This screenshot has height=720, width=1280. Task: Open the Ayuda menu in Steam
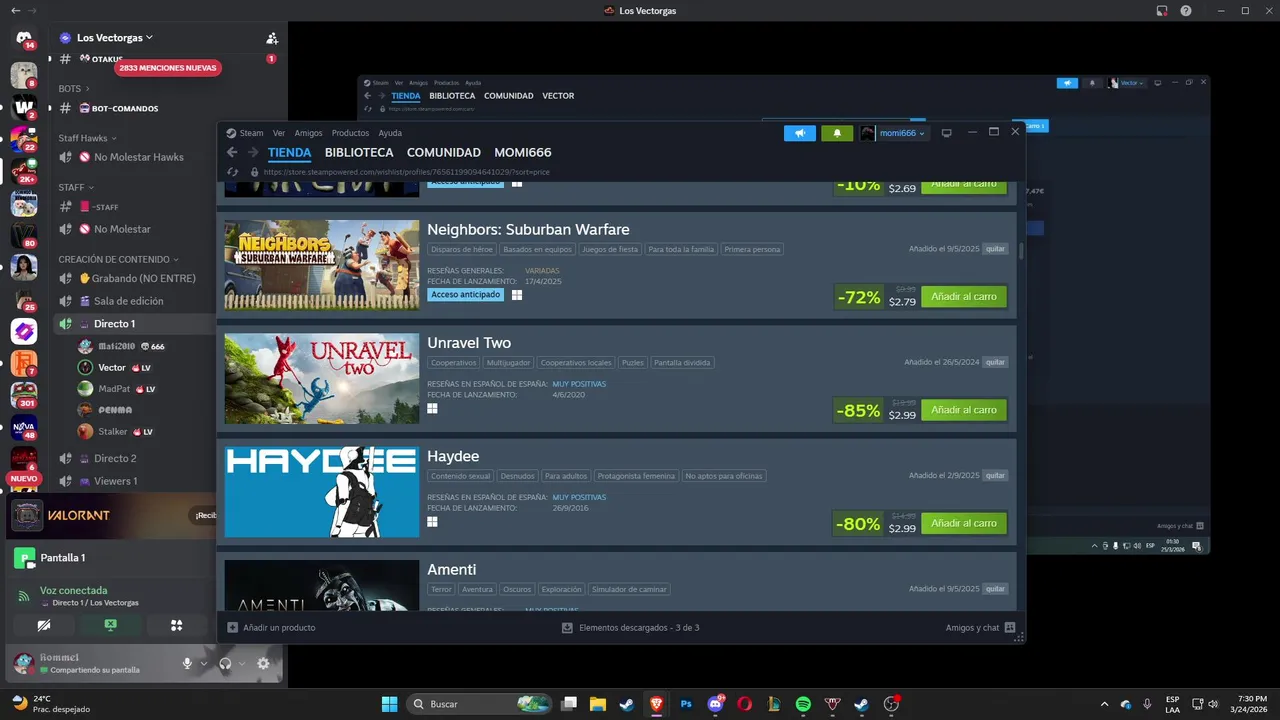click(390, 133)
